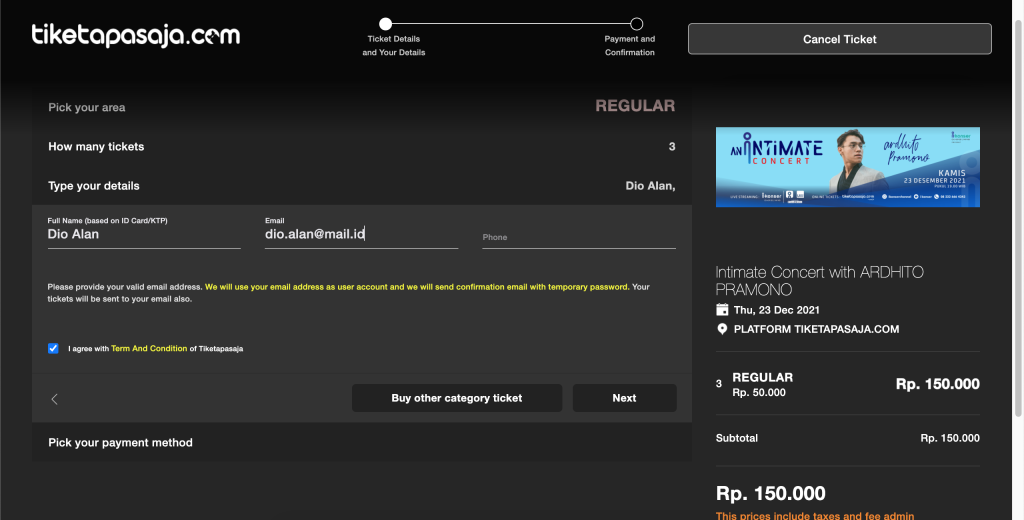Select the Payment and Confirmation step circle
The width and height of the screenshot is (1024, 520).
click(636, 24)
